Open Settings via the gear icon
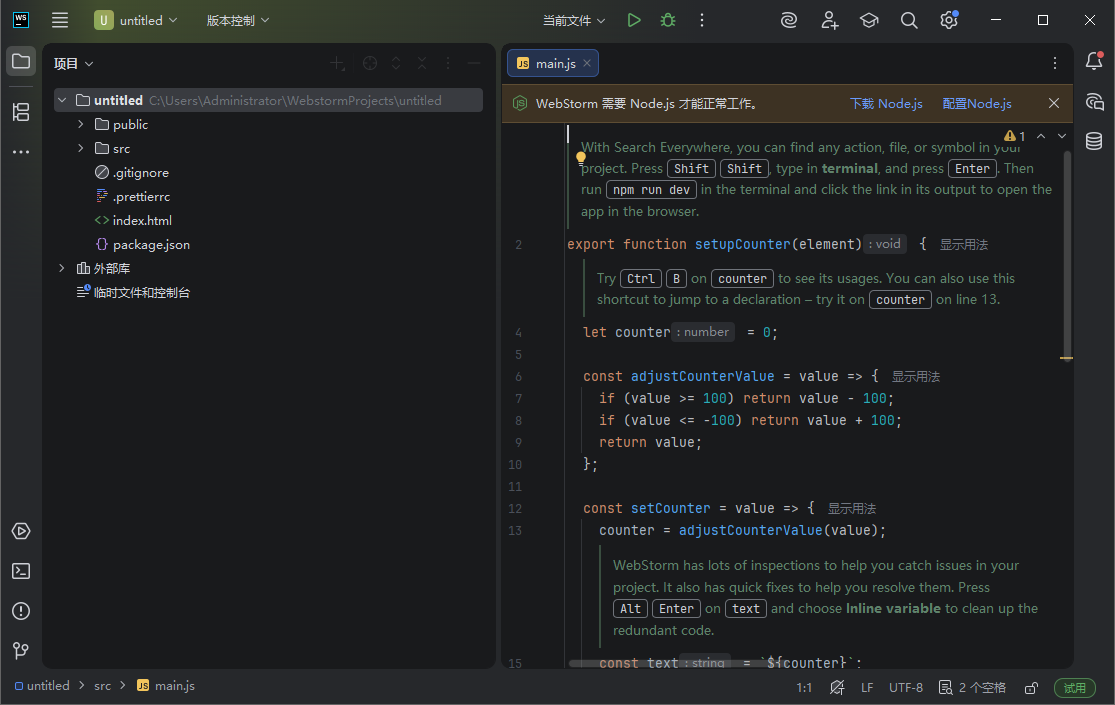Viewport: 1115px width, 705px height. click(948, 19)
